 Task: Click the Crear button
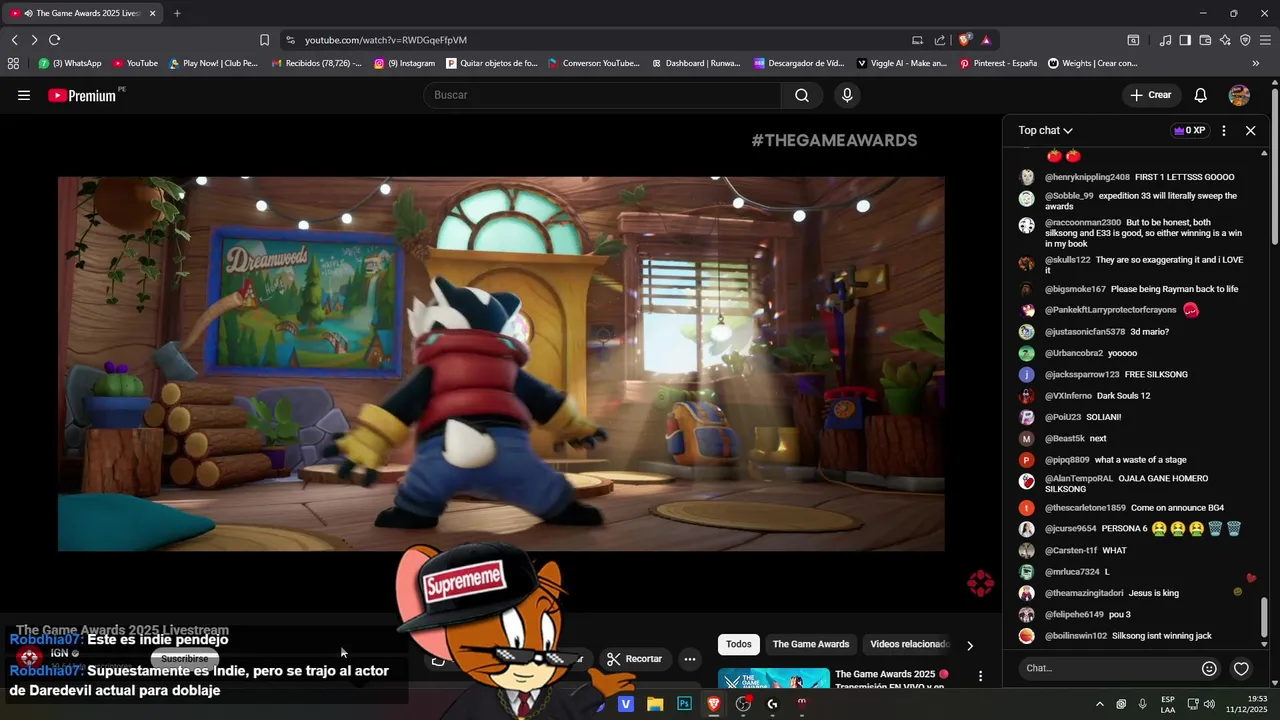(x=1150, y=95)
